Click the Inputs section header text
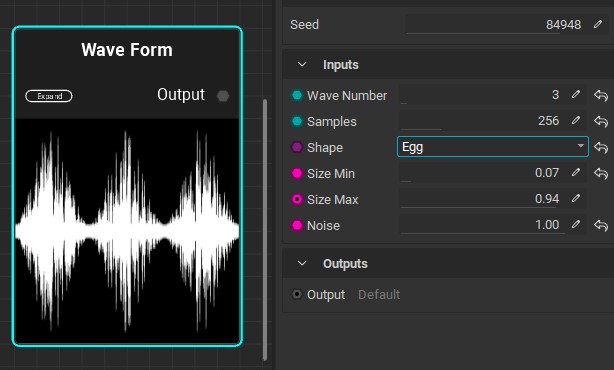Image resolution: width=614 pixels, height=370 pixels. (341, 65)
